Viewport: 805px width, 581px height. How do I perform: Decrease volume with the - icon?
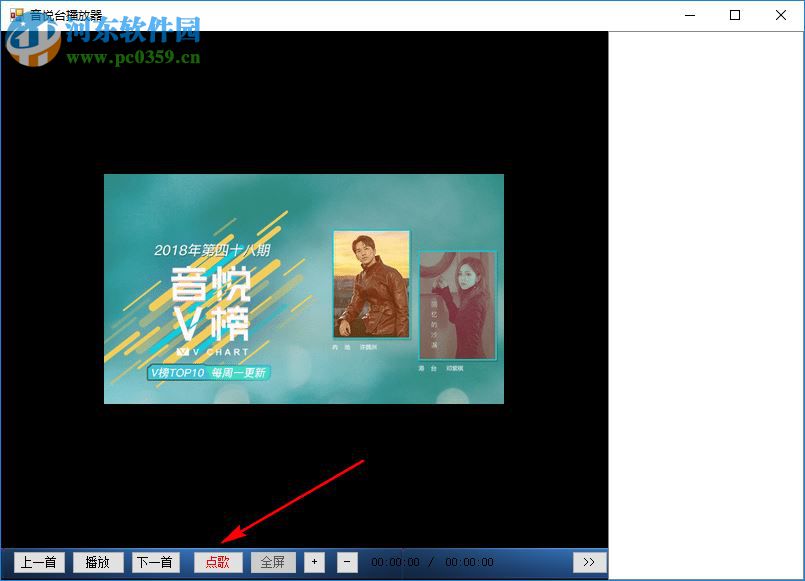coord(345,562)
